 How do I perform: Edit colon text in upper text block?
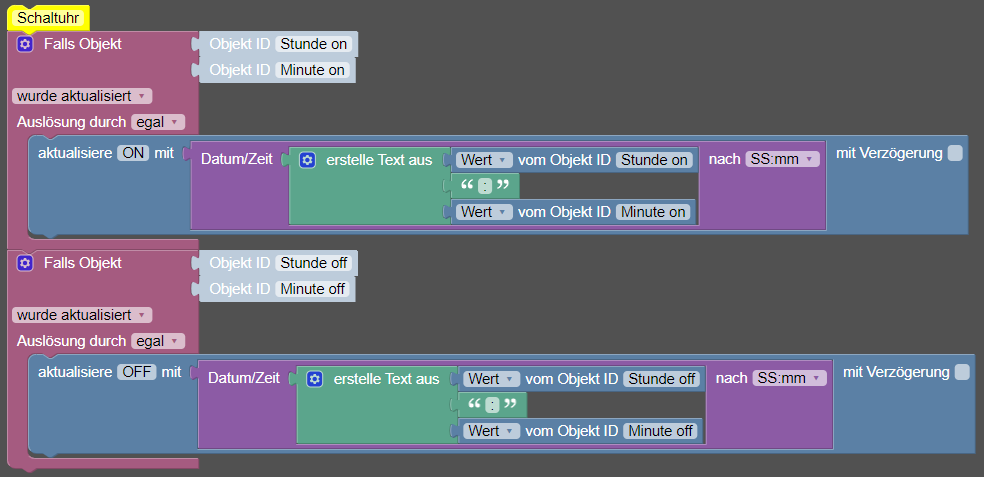coord(485,187)
